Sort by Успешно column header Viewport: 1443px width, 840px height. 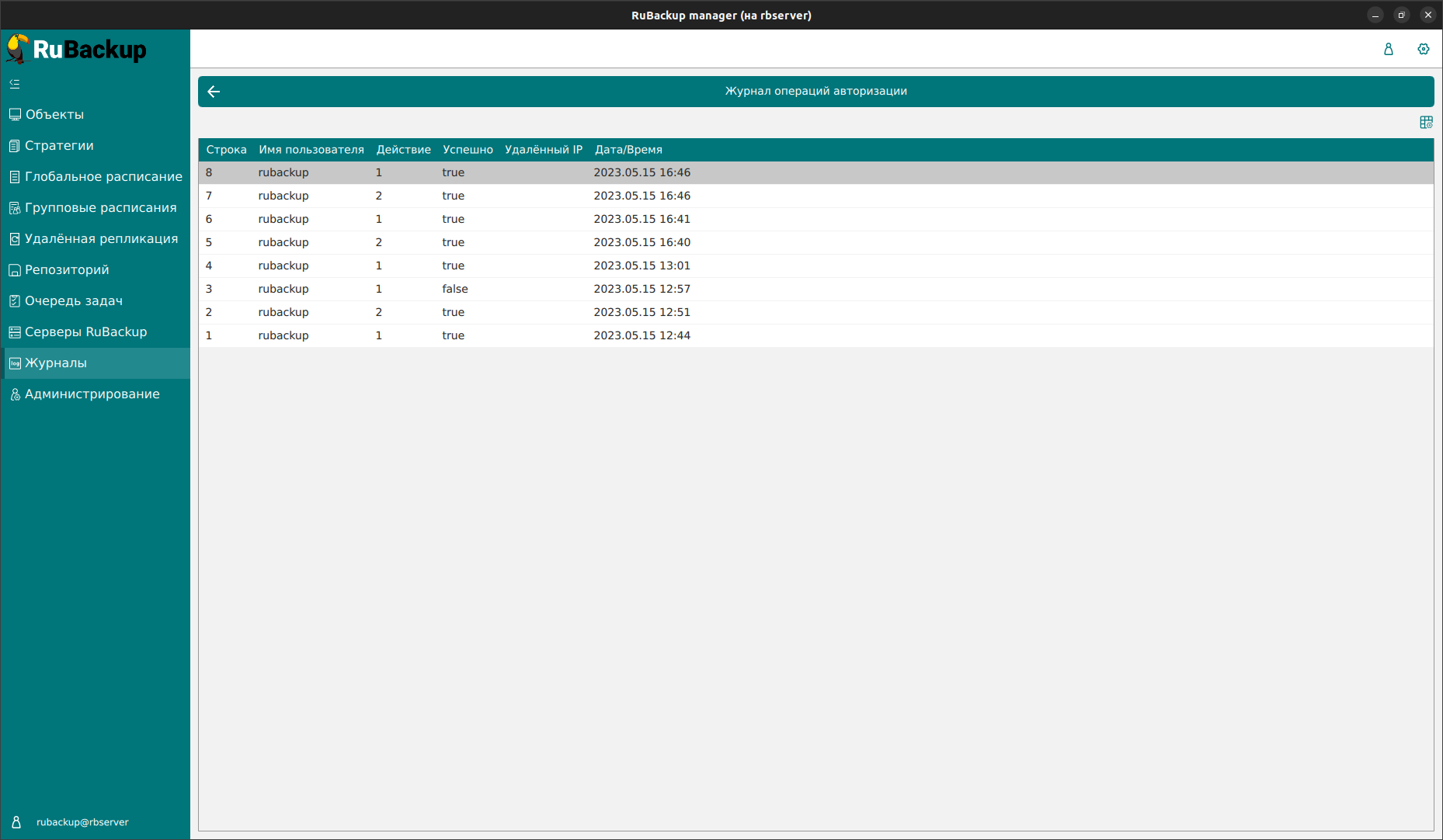(468, 150)
